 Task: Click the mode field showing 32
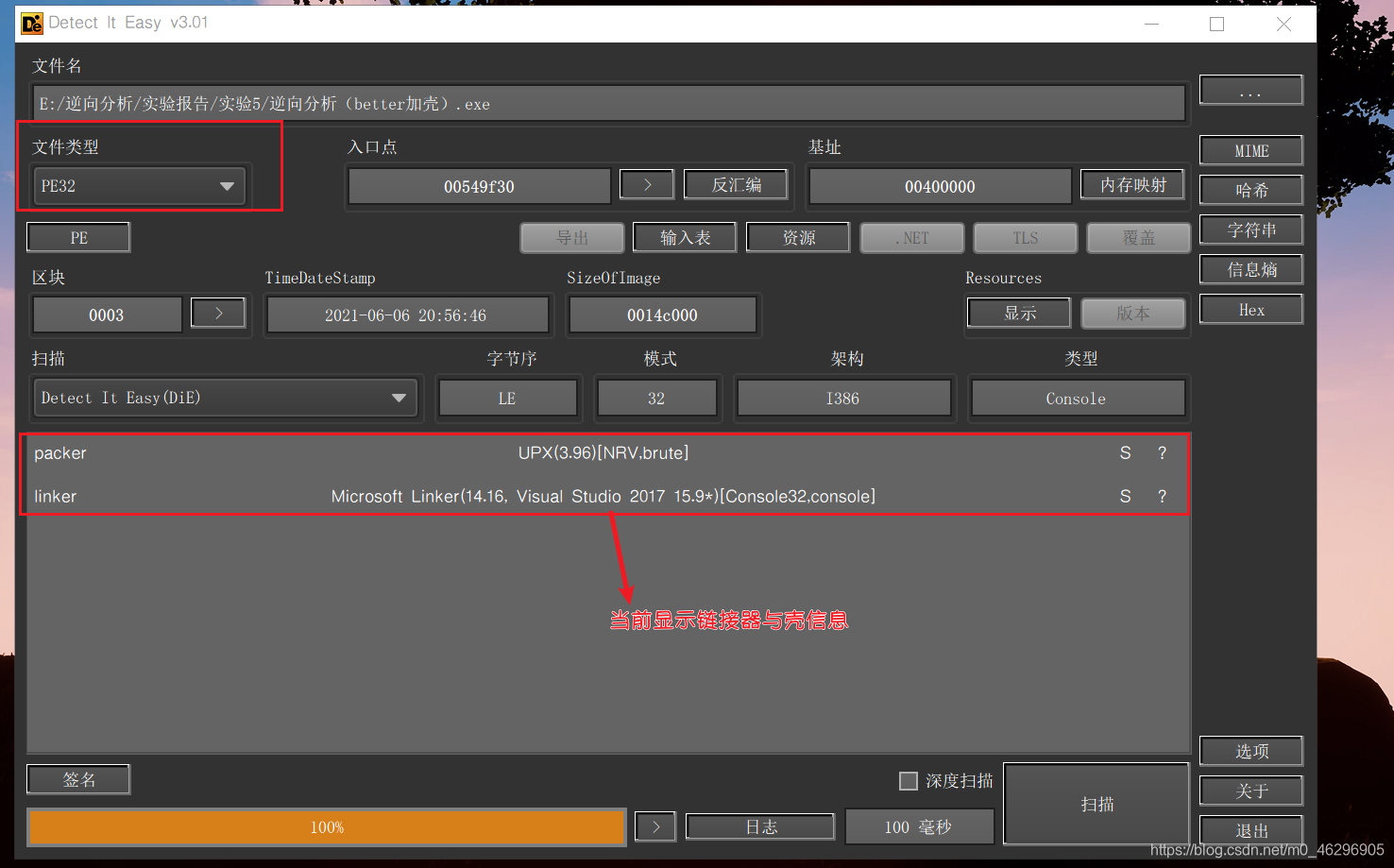click(656, 398)
